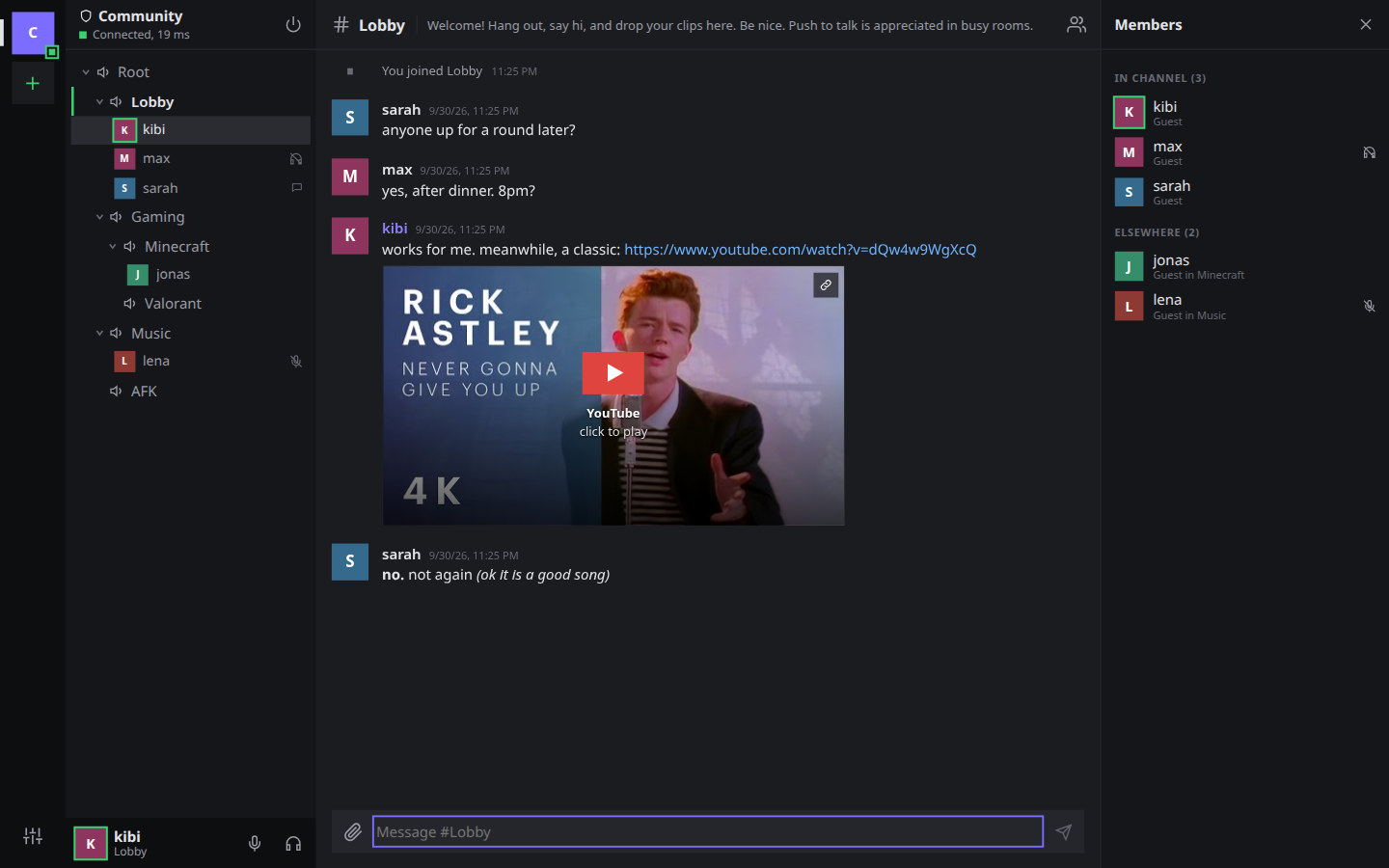Open kibi in Members list
The image size is (1389, 868).
1244,113
